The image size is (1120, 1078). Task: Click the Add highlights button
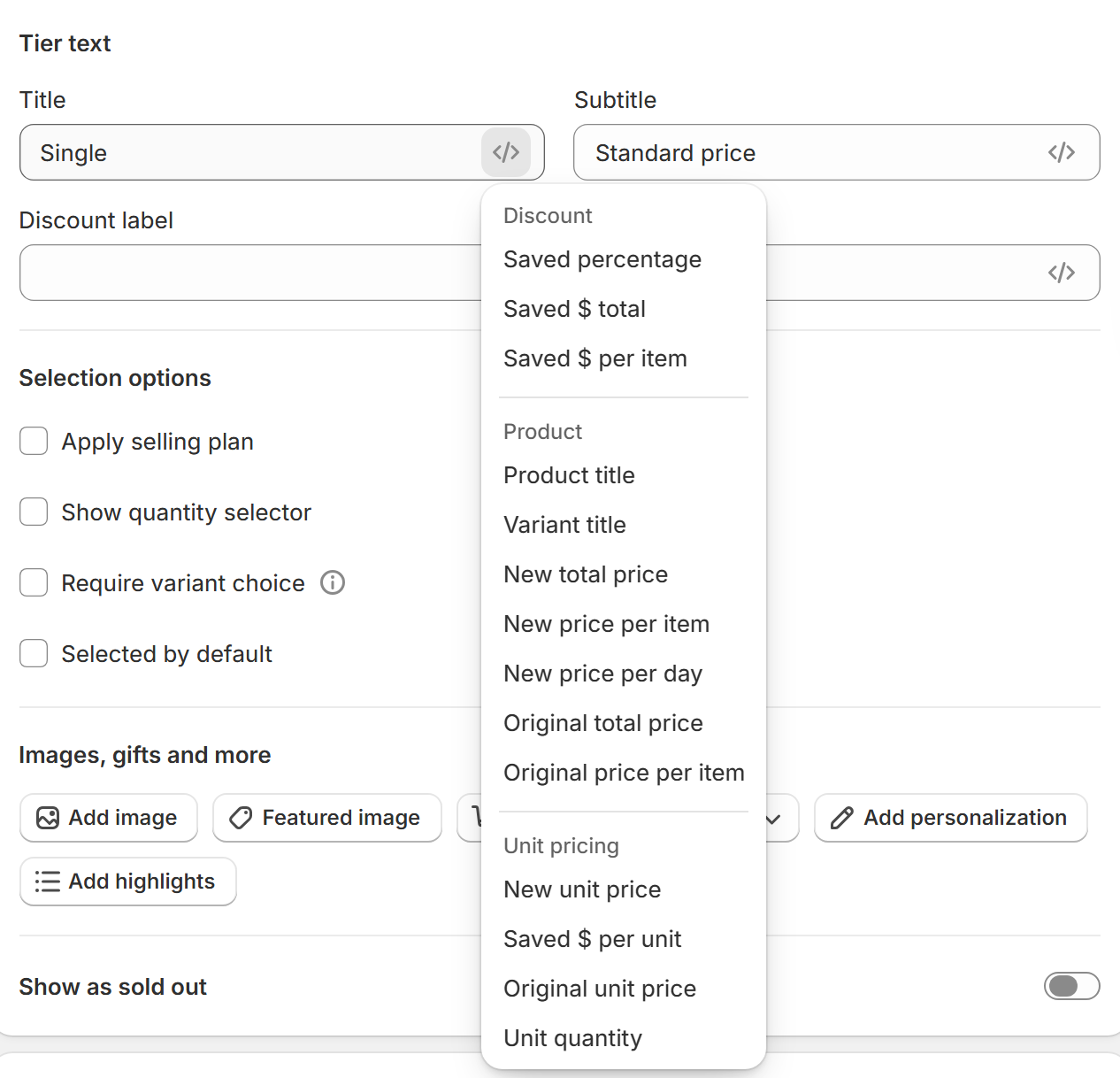click(x=128, y=882)
